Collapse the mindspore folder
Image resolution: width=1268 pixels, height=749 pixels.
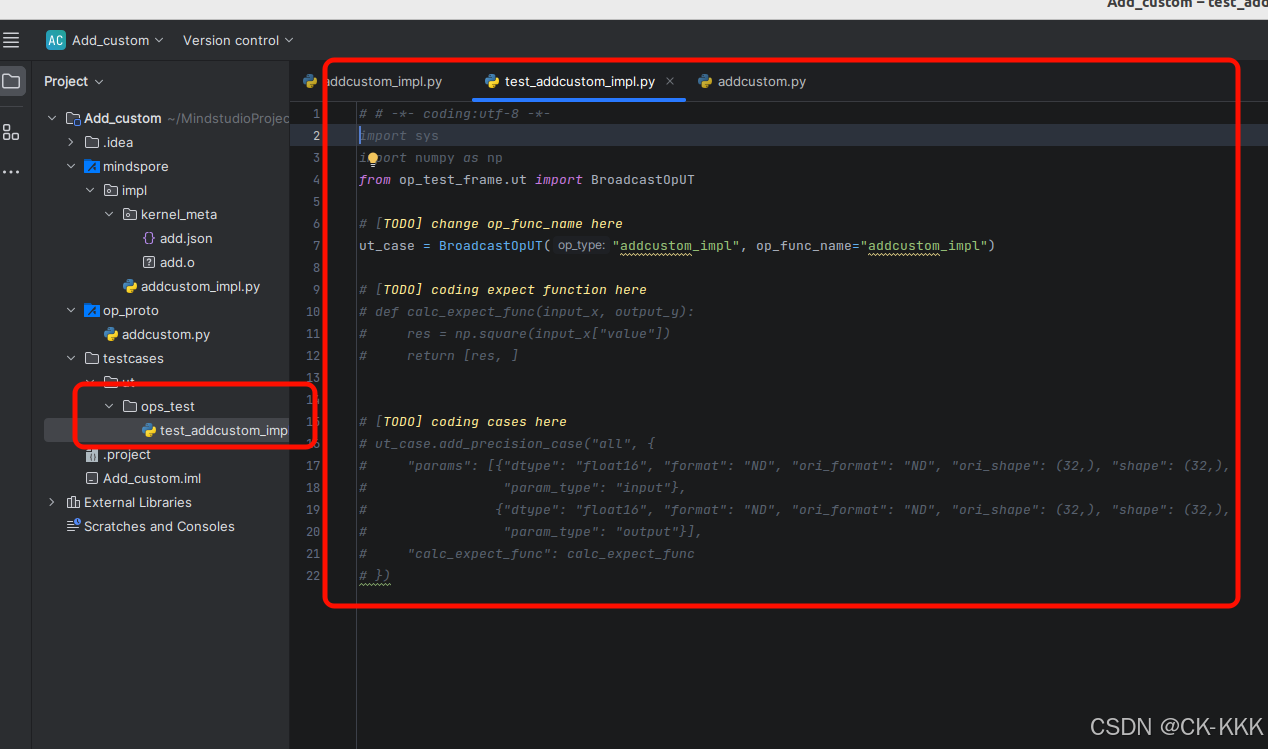[x=71, y=166]
